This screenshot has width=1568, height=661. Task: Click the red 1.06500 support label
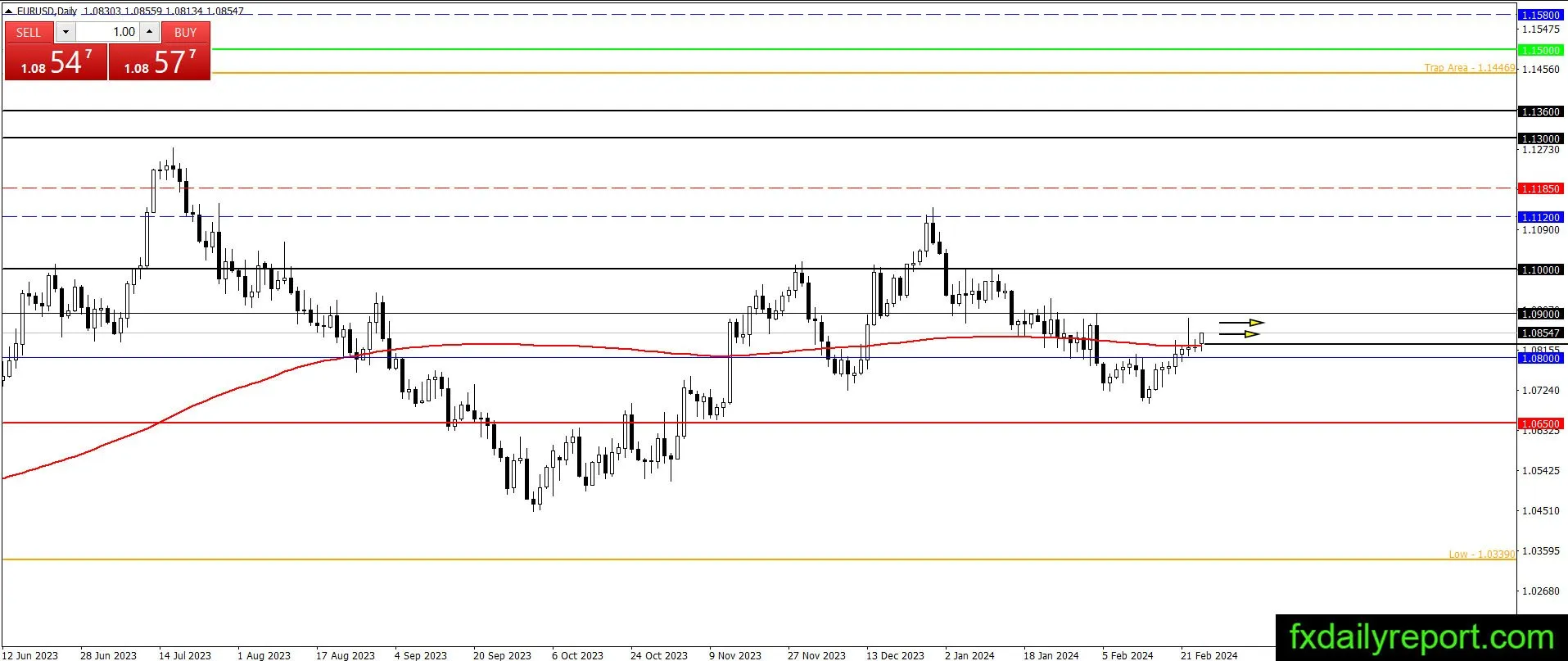[1540, 423]
